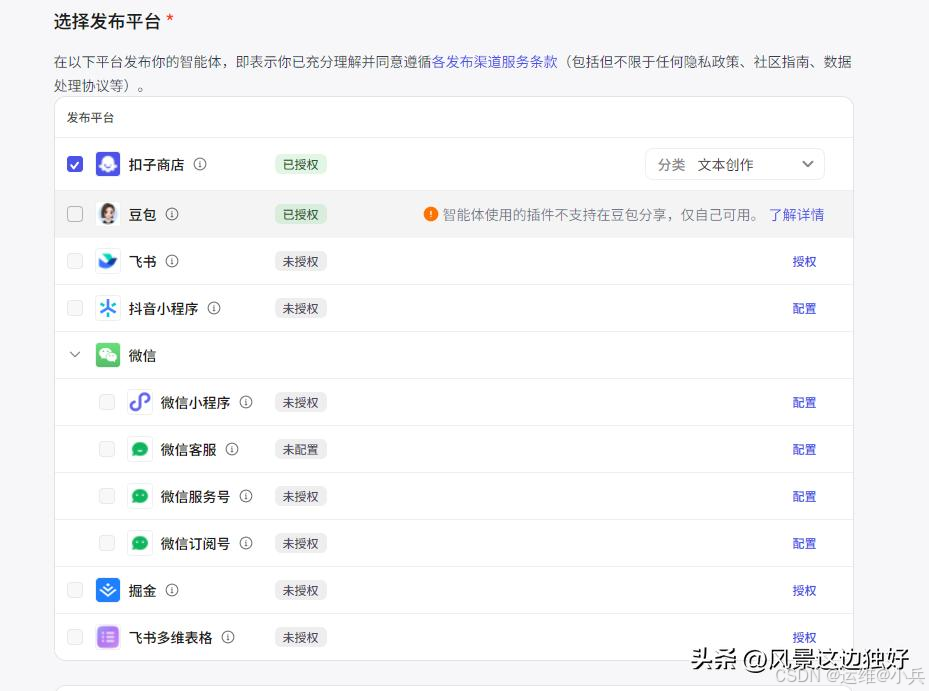Click the 了解详情 link for 豆包
929x691 pixels.
click(x=797, y=213)
